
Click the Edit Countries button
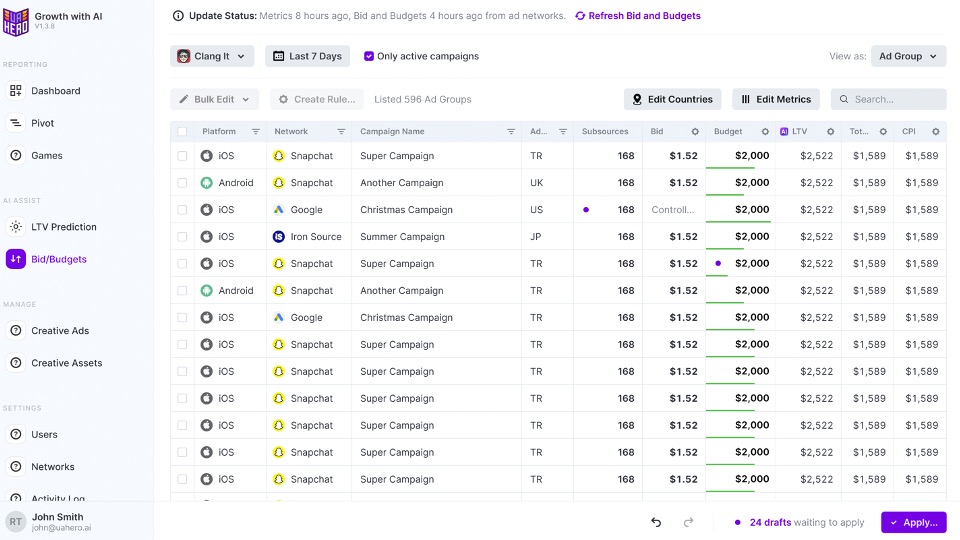click(x=673, y=99)
